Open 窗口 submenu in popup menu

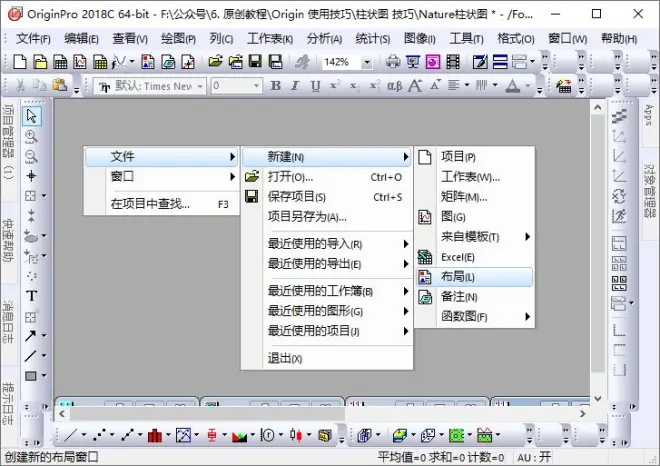coord(162,176)
